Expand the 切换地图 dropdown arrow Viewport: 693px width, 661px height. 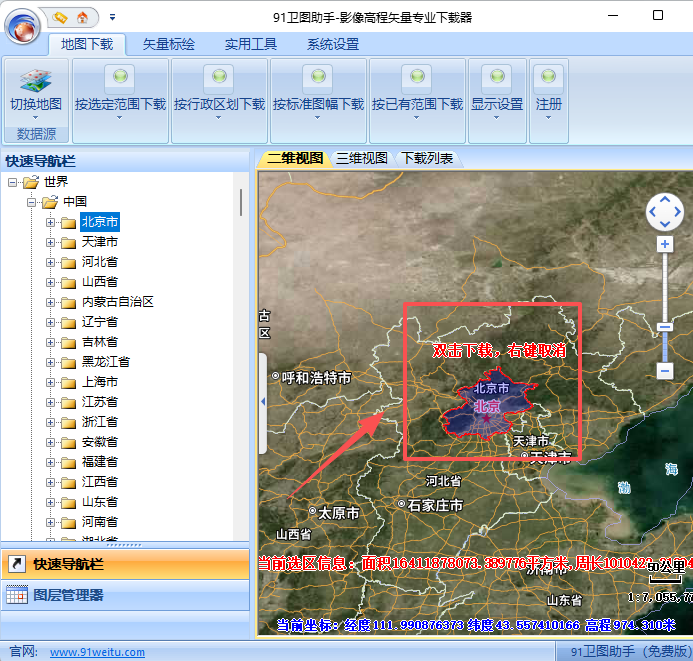35,118
